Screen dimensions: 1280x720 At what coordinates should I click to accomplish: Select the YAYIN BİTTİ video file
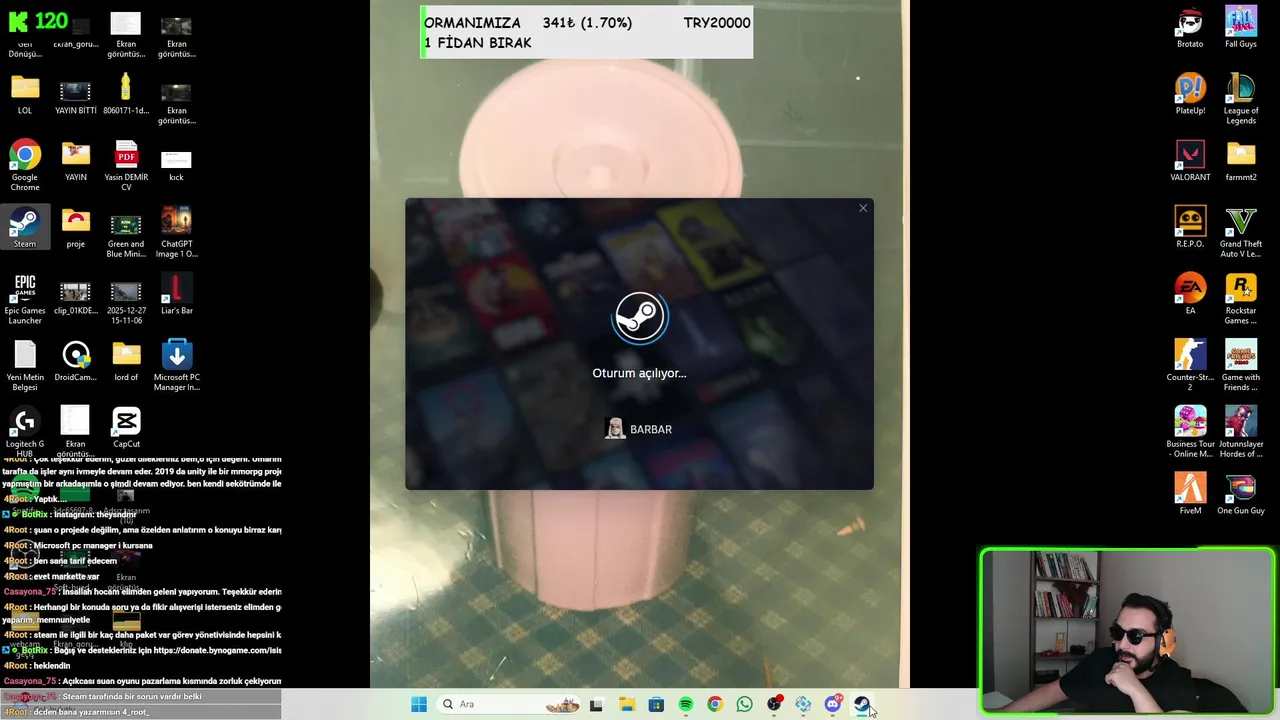coord(76,95)
